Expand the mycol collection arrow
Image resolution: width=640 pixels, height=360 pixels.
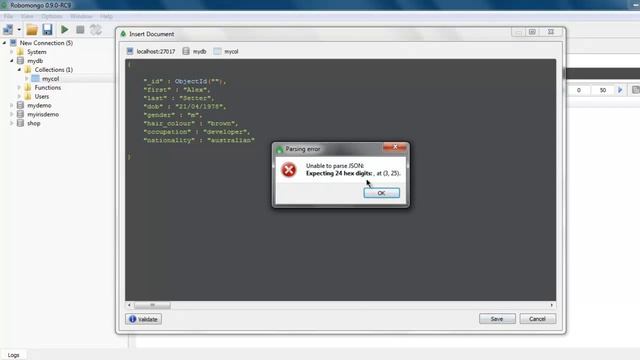(x=27, y=78)
